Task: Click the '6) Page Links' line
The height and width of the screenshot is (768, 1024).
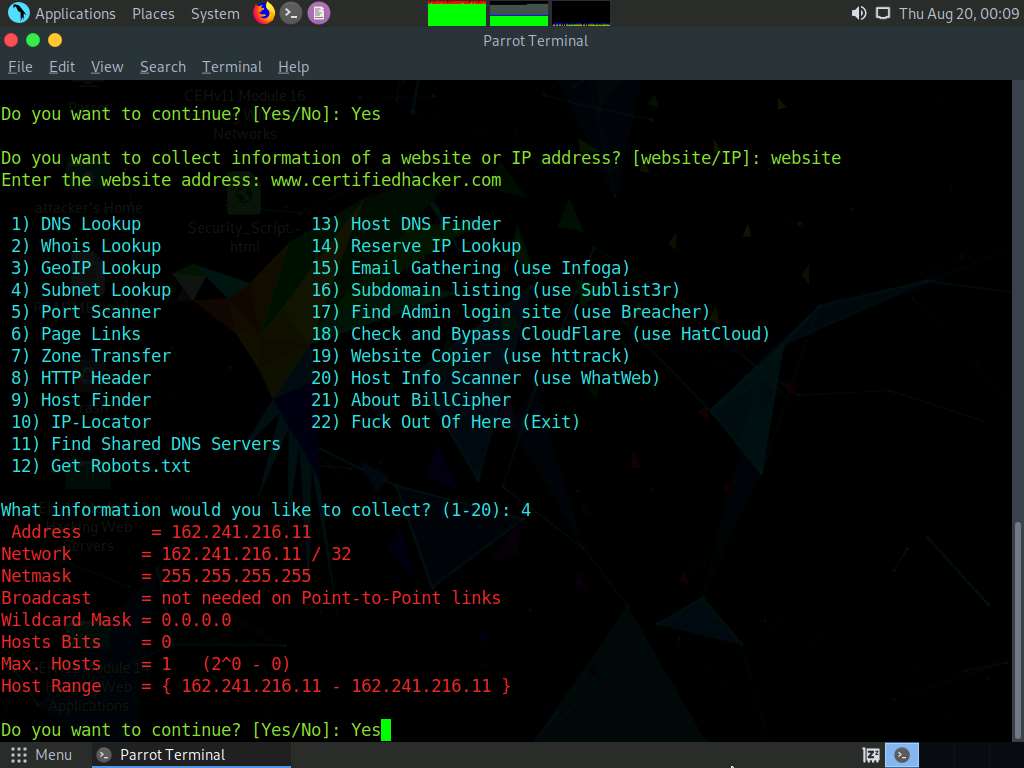Action: click(x=76, y=334)
